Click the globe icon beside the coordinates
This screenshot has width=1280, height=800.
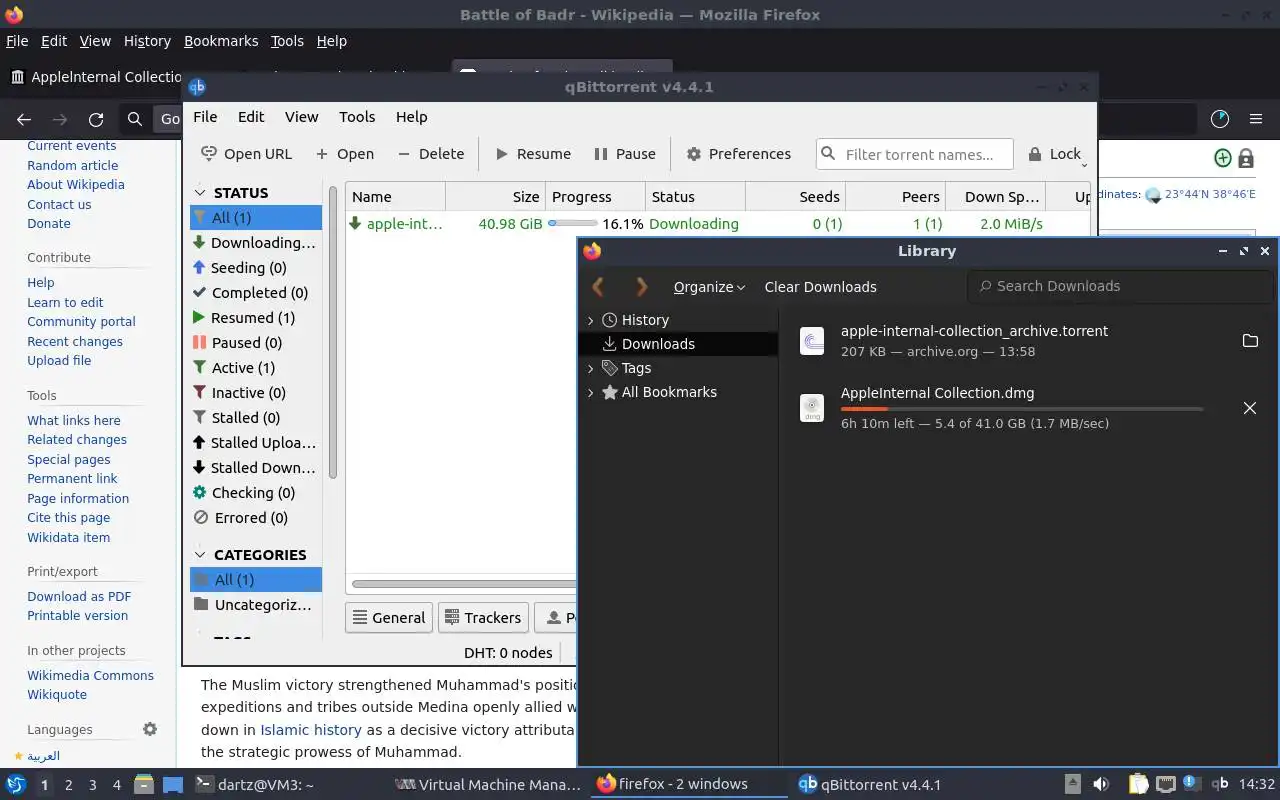[1153, 195]
